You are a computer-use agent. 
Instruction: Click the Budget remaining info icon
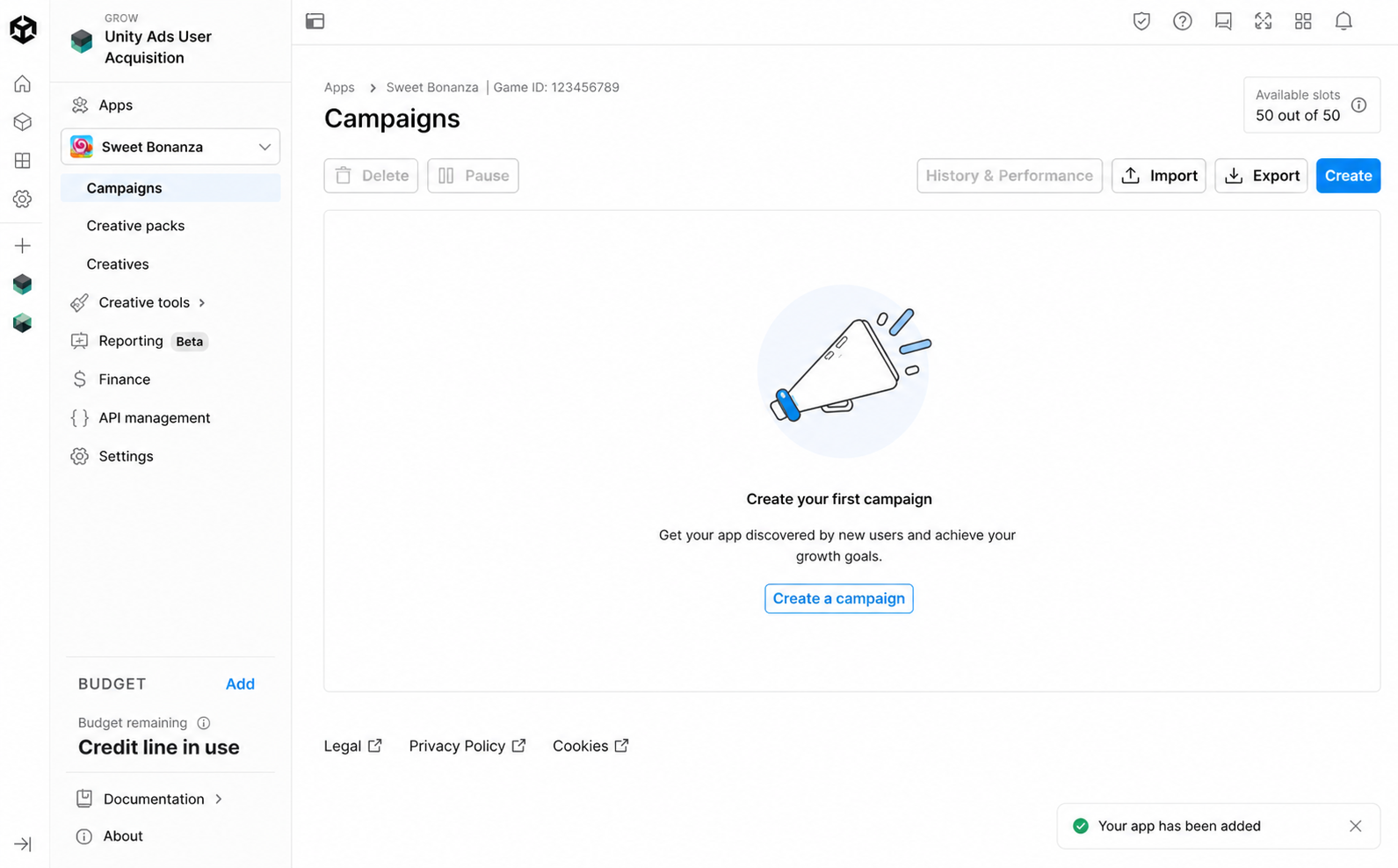click(x=204, y=723)
